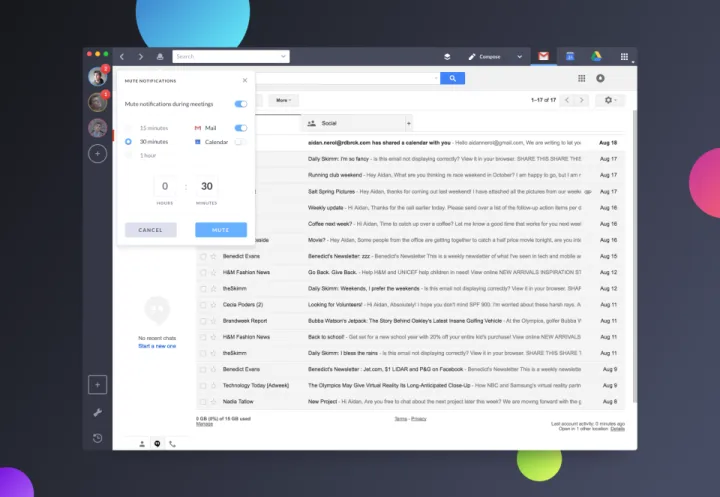Switch to the Google Calendar app tab

(x=570, y=56)
